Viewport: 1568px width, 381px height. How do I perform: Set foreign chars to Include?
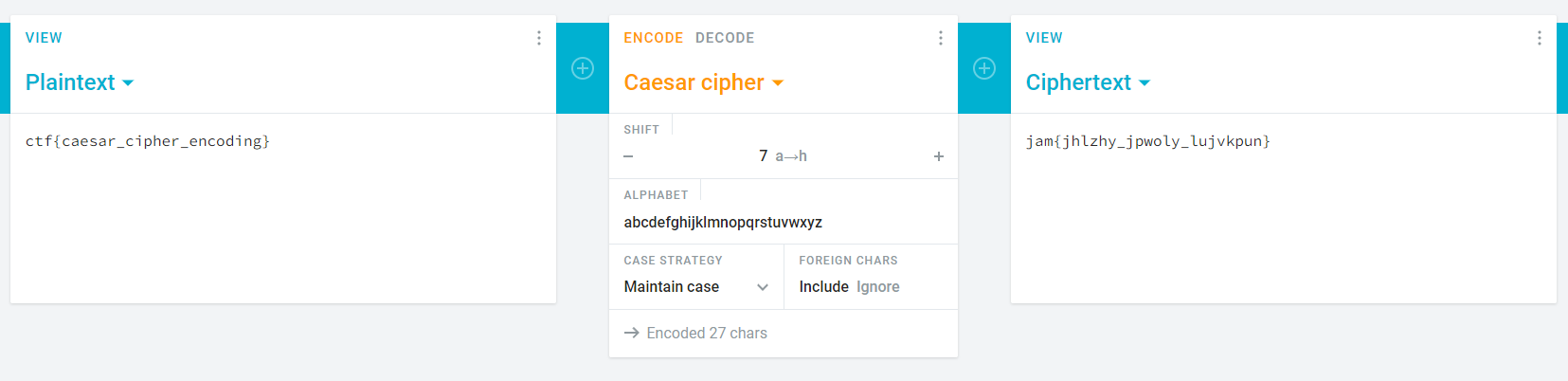click(x=823, y=287)
